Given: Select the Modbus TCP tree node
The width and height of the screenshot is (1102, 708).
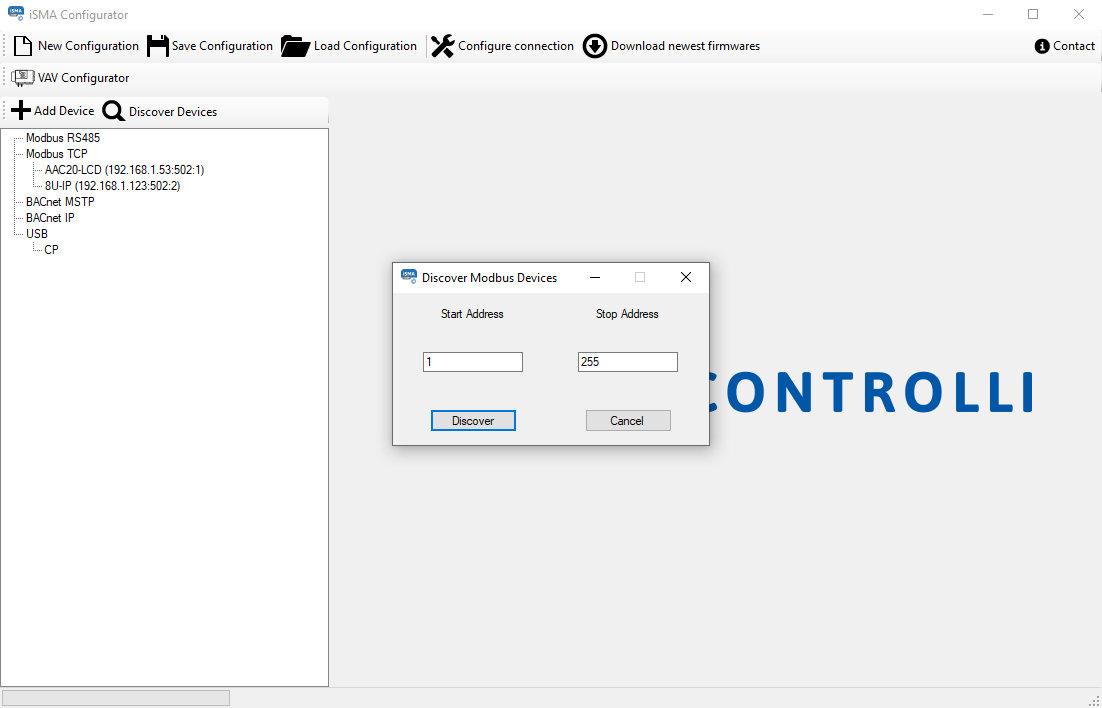Looking at the screenshot, I should tap(57, 154).
